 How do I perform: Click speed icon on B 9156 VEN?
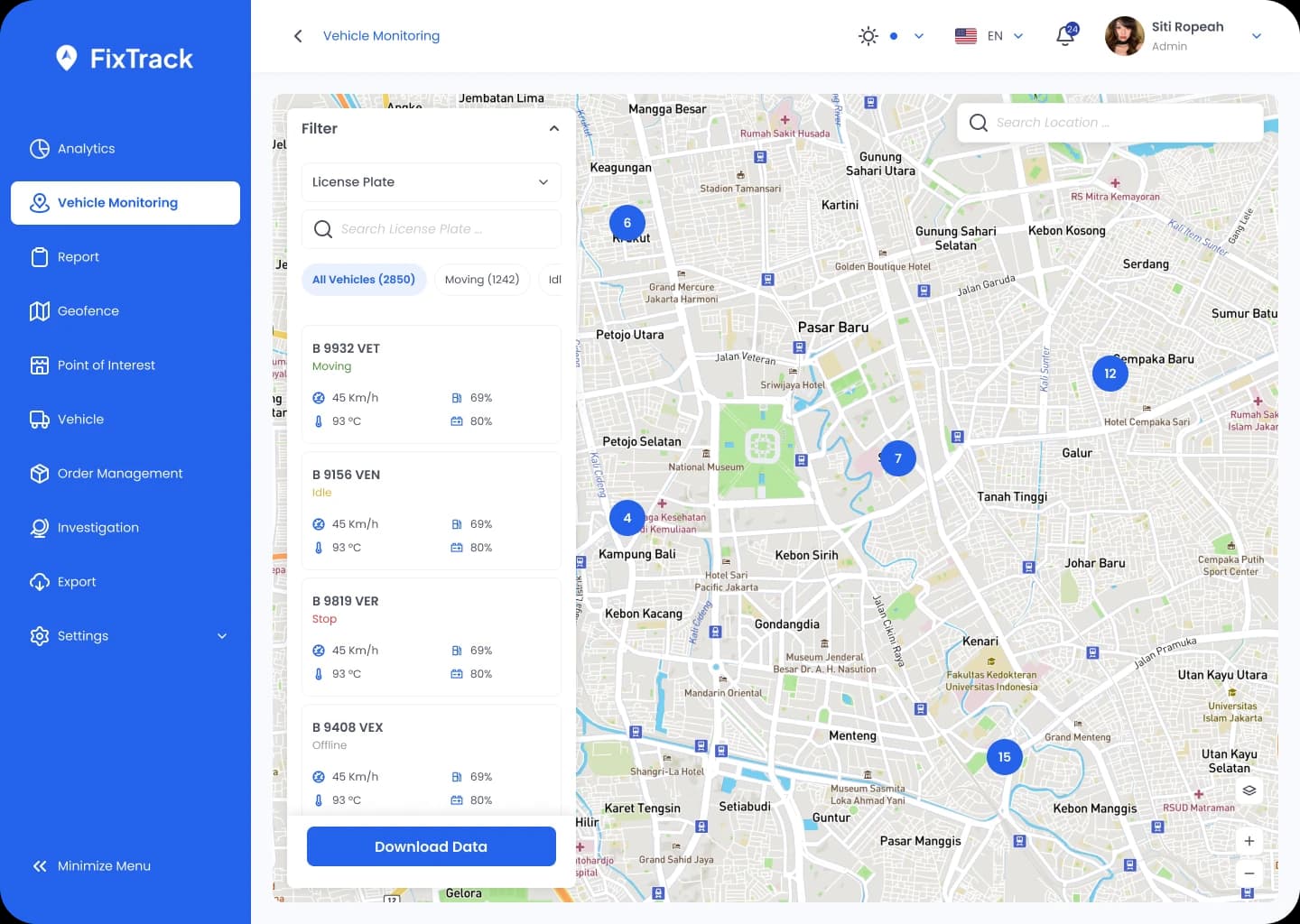click(319, 524)
